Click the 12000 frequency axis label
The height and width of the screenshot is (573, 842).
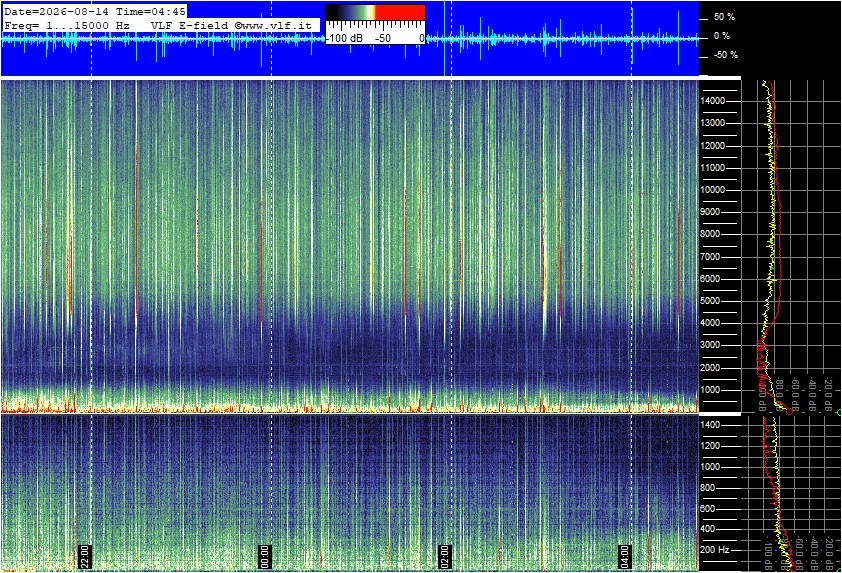(x=713, y=146)
